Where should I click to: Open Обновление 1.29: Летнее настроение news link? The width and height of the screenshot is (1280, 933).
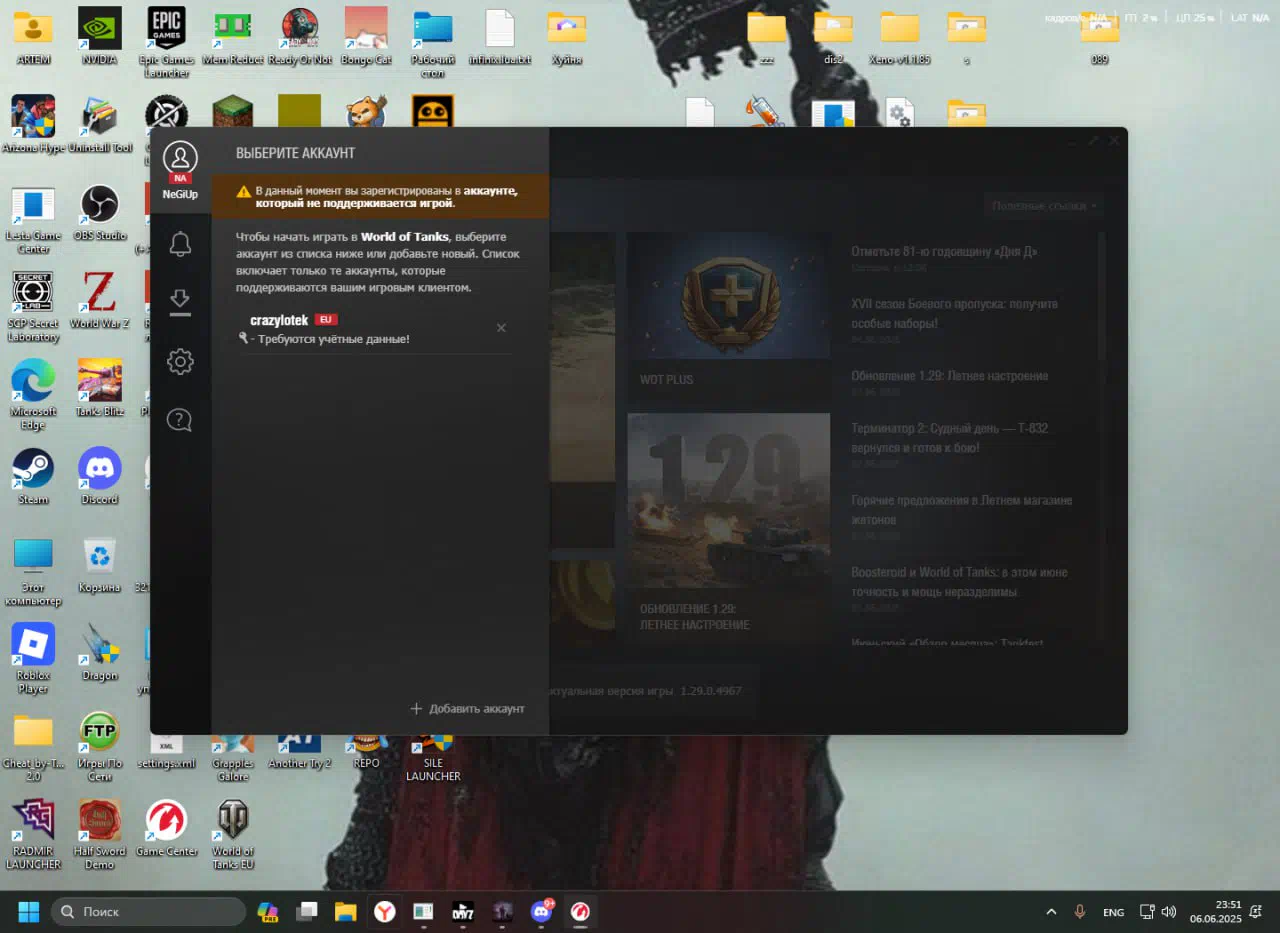949,376
